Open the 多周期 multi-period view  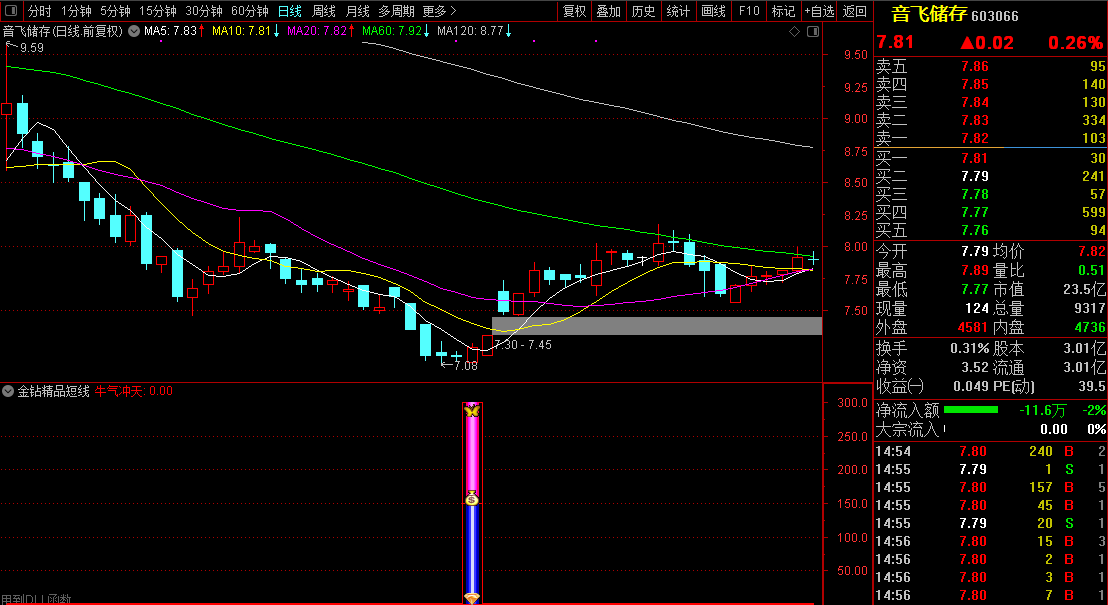[x=396, y=11]
